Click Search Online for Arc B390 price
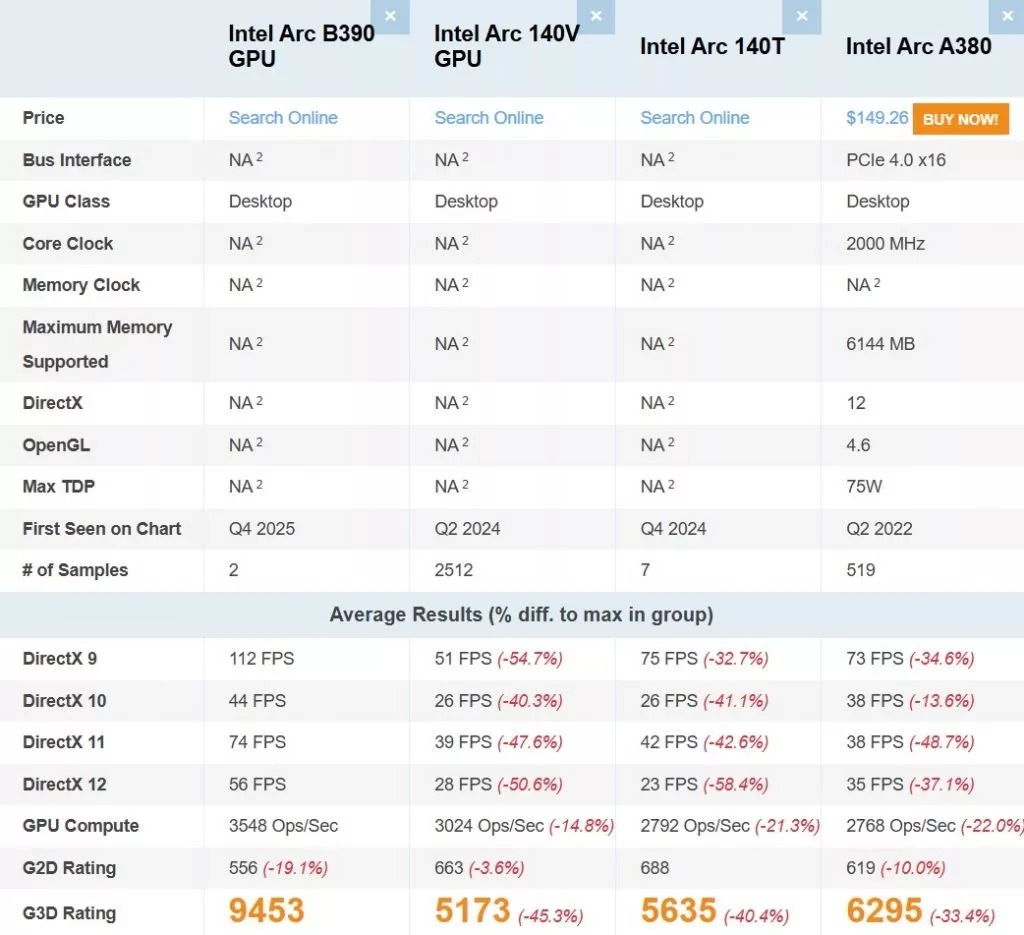The image size is (1024, 935). 283,118
